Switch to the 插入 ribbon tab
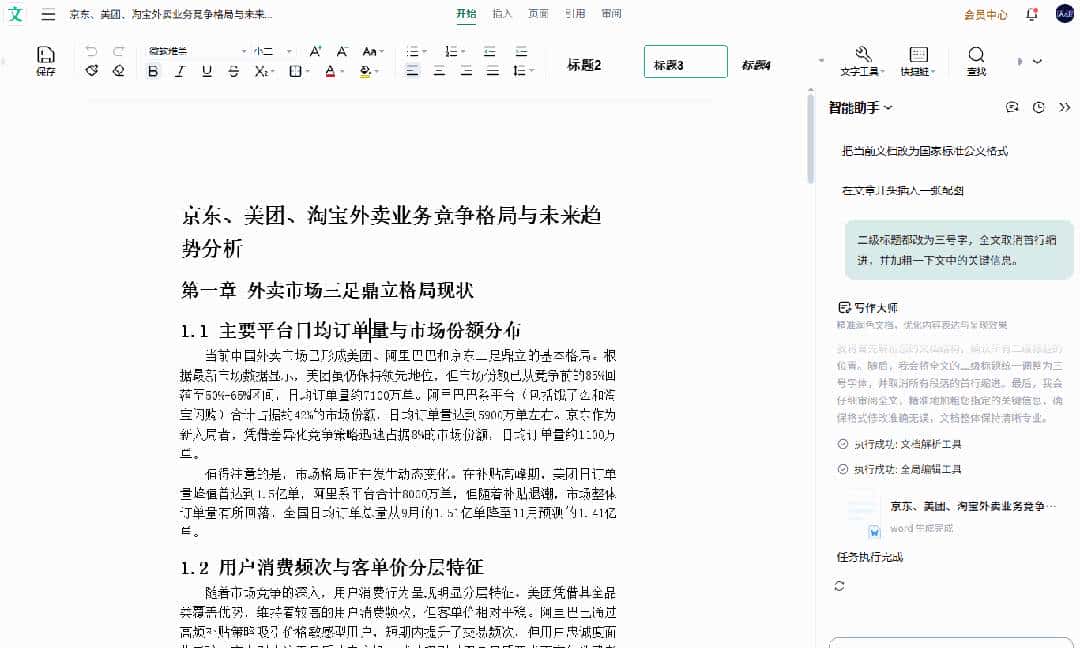The image size is (1080, 648). click(501, 14)
